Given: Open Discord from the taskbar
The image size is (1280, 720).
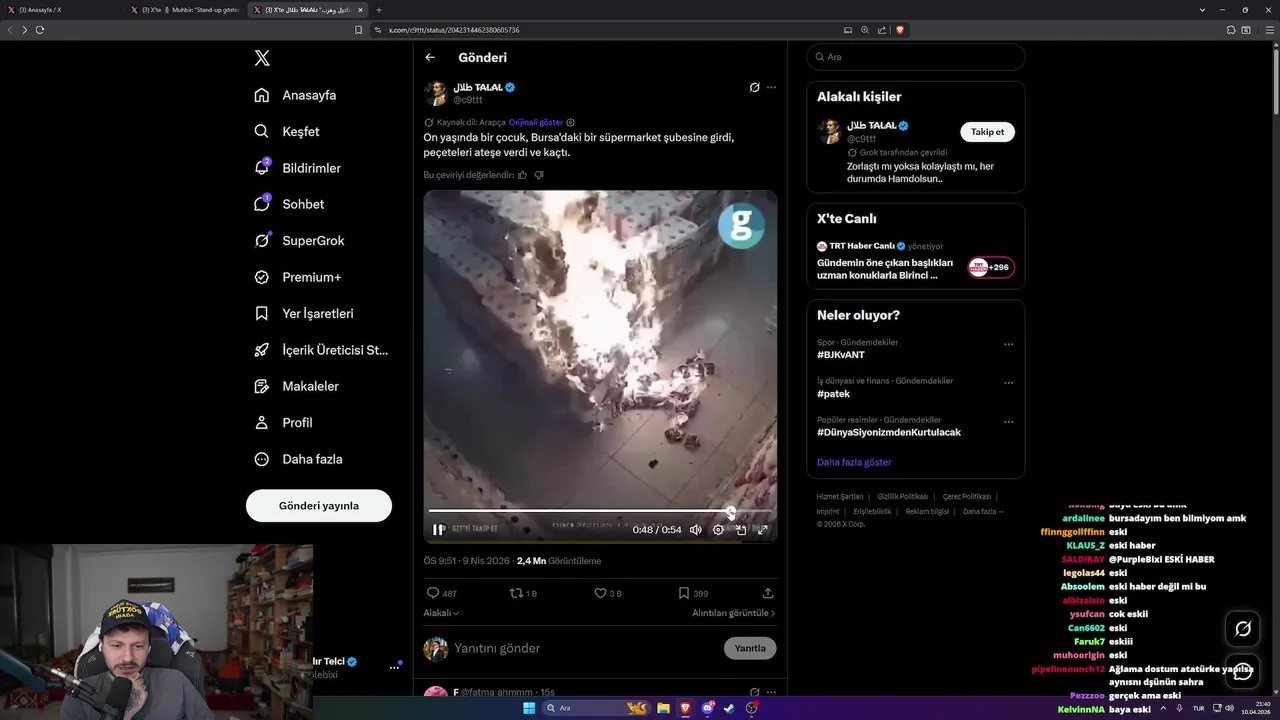Looking at the screenshot, I should pyautogui.click(x=708, y=708).
